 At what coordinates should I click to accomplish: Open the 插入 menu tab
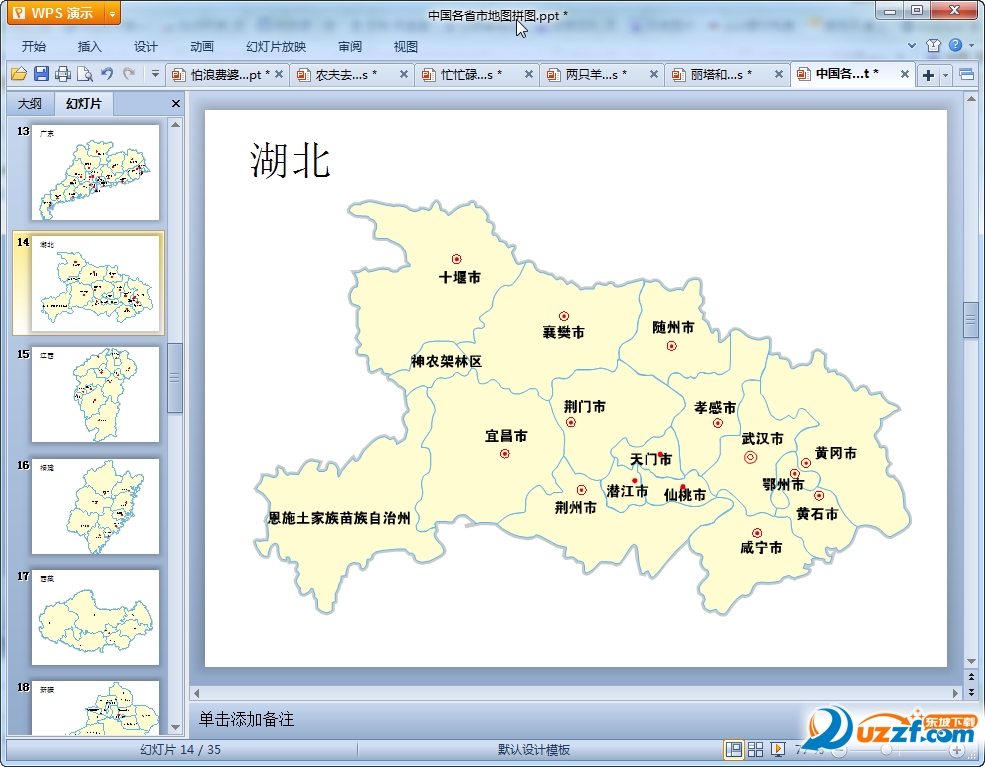89,46
